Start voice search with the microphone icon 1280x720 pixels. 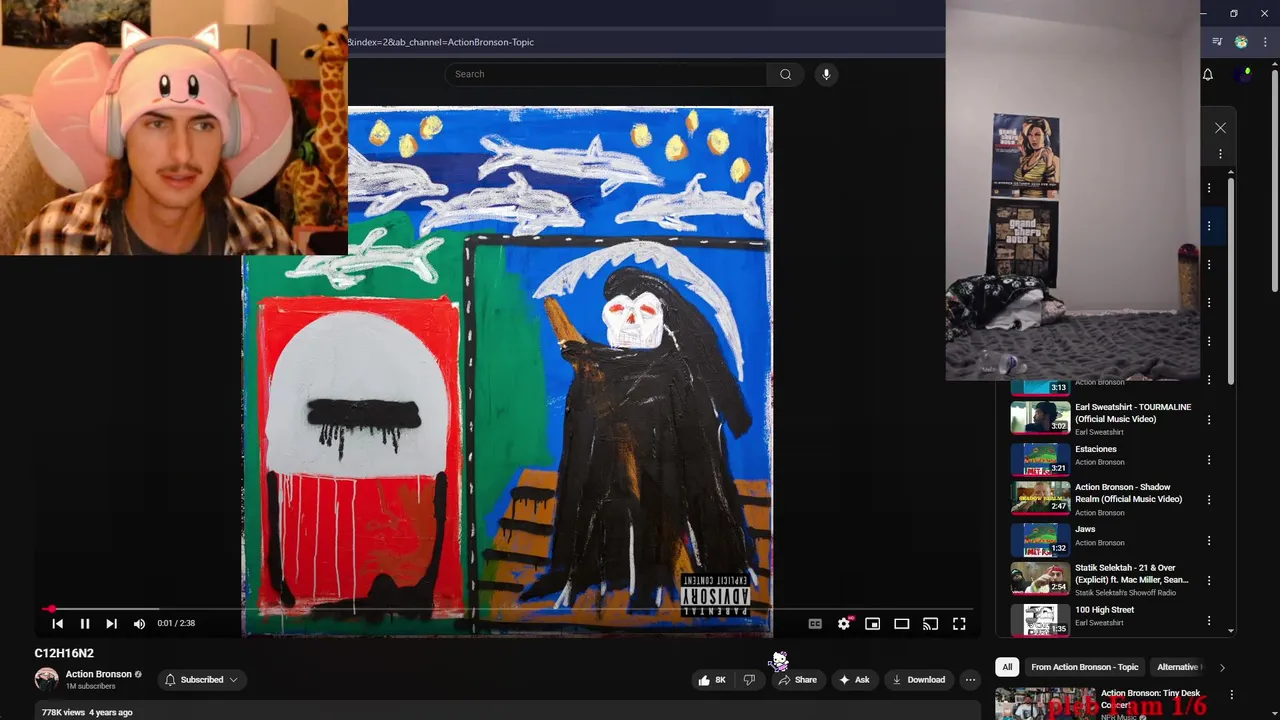826,74
